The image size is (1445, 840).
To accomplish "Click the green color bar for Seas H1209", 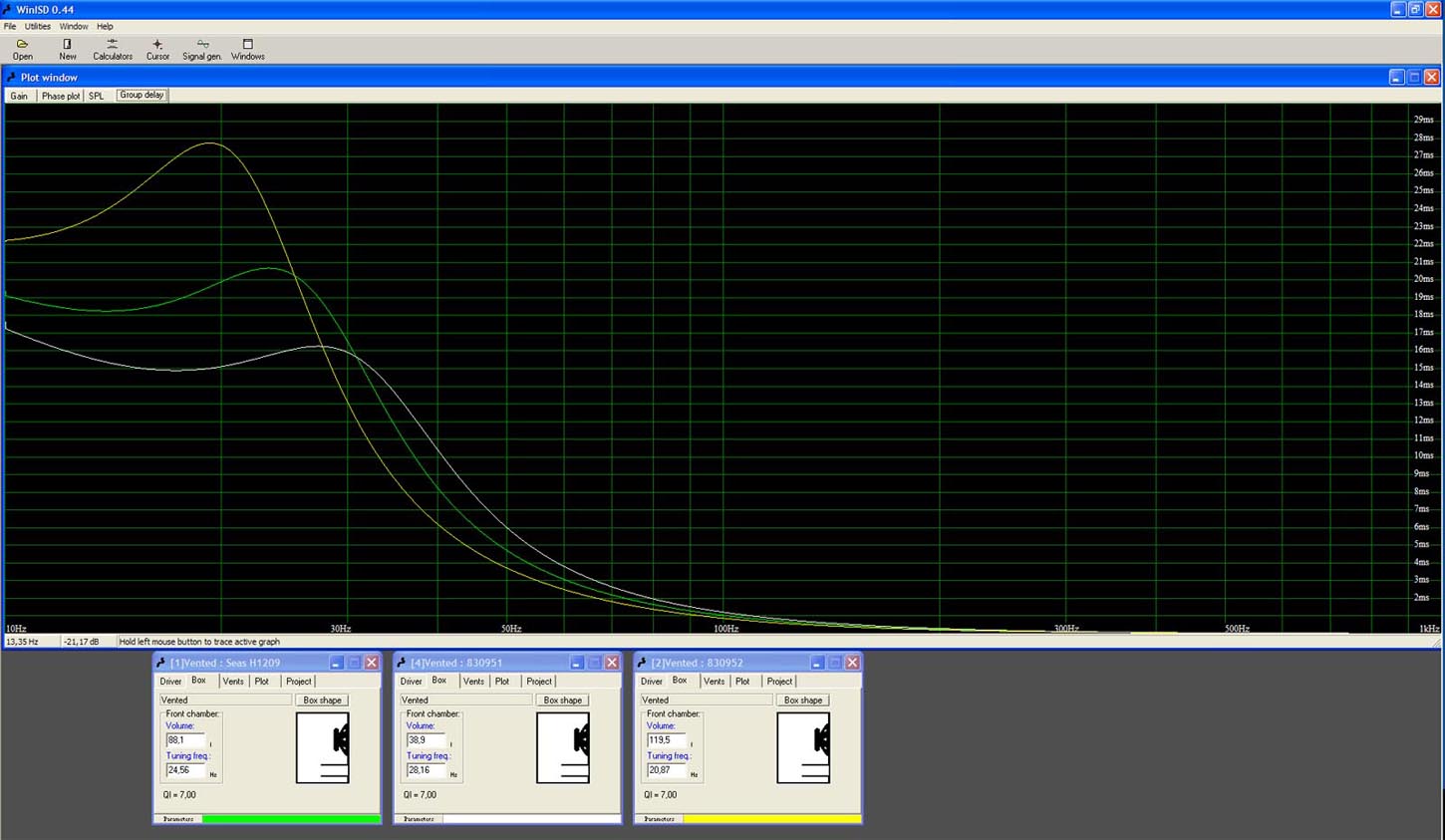I will tap(290, 819).
